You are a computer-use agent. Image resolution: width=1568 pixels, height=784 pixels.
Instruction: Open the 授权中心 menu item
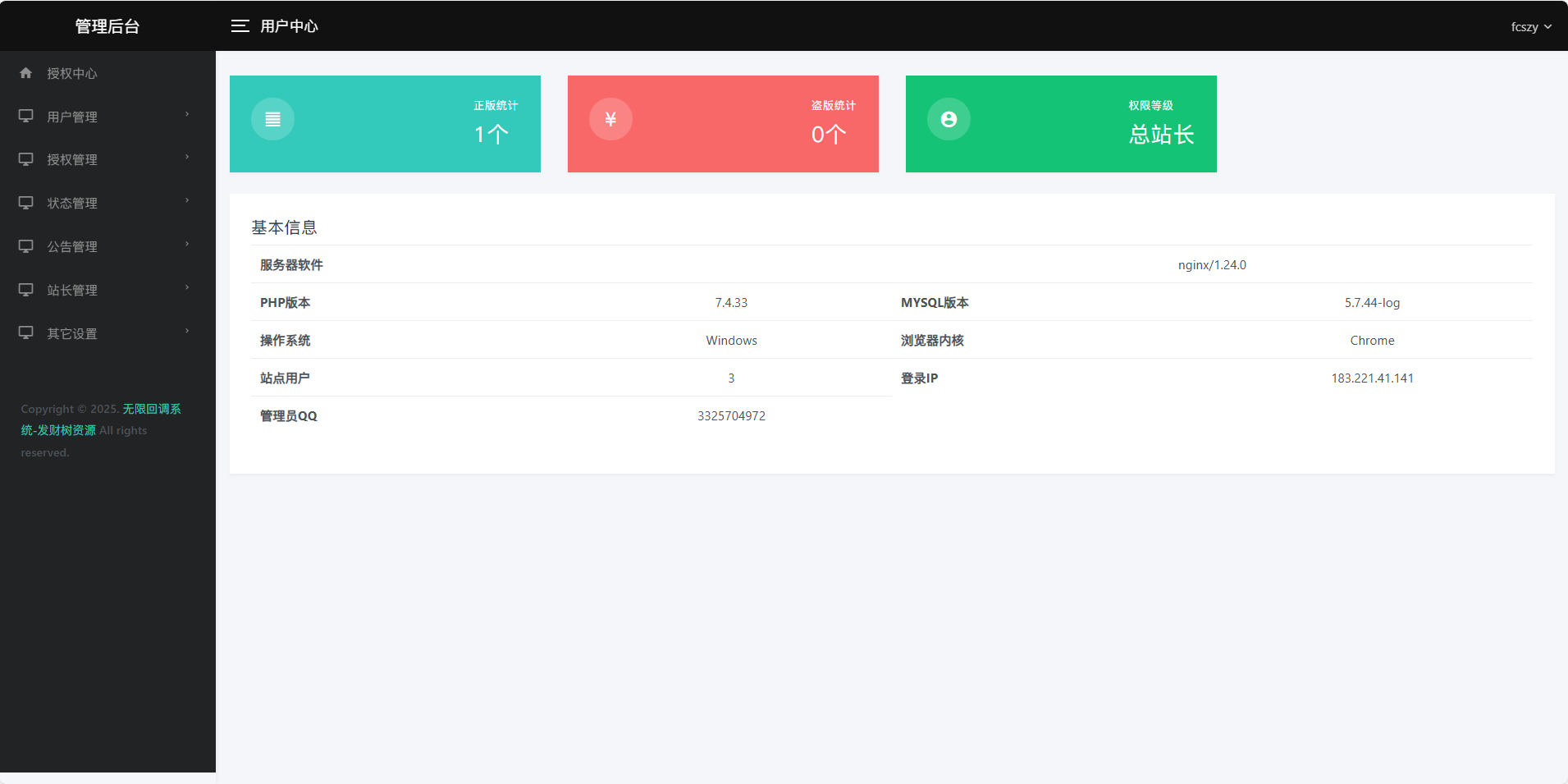(x=107, y=73)
